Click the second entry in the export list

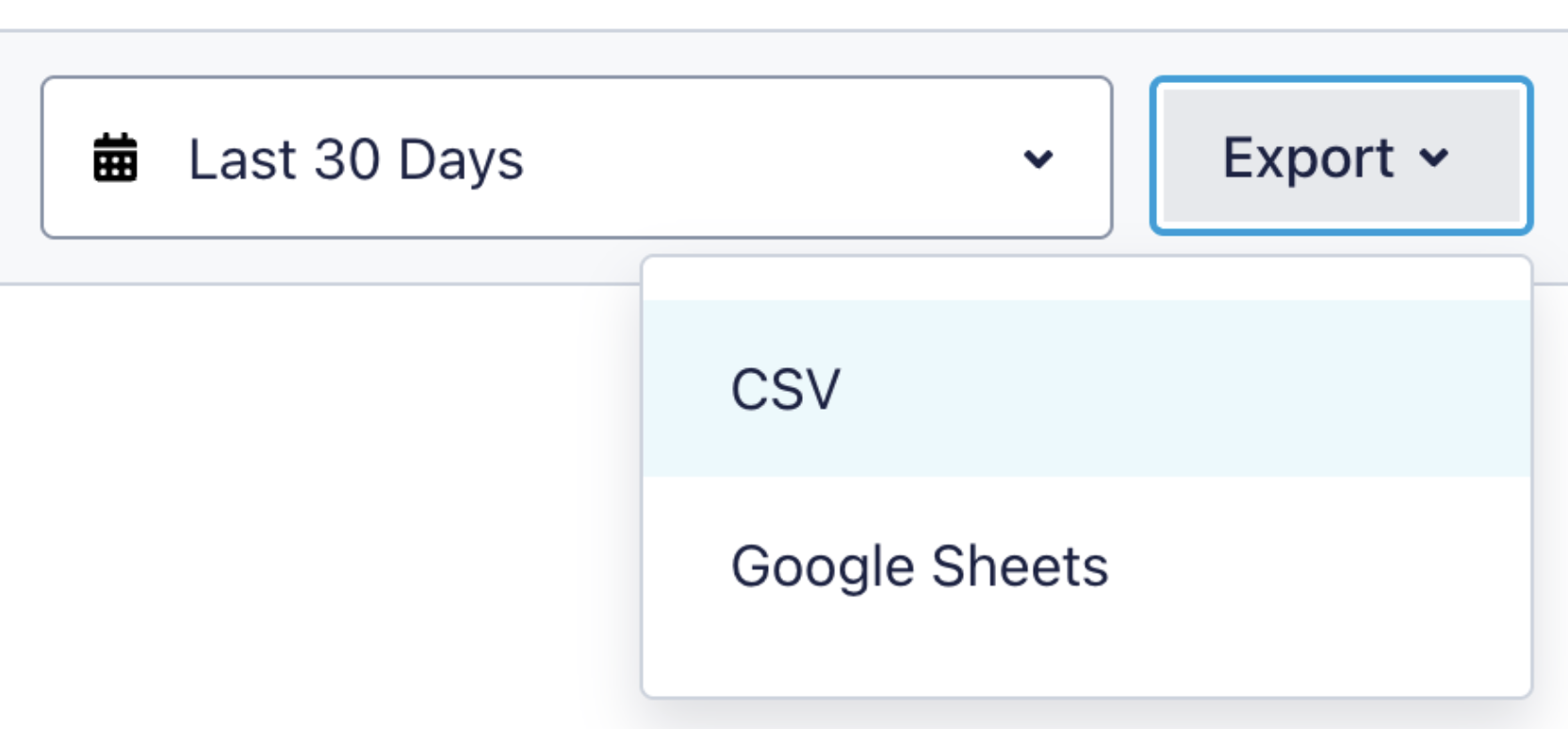click(919, 566)
